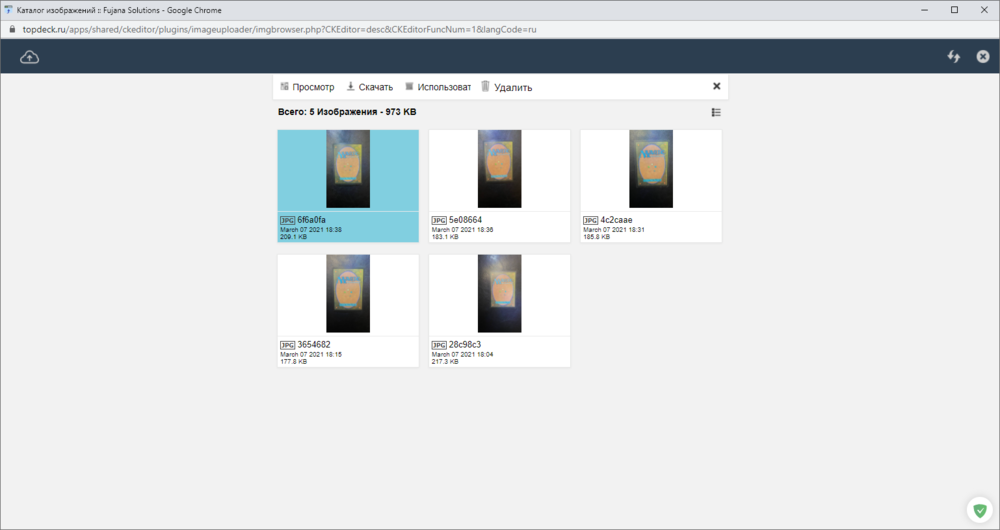Click the JPG badge next to 5e08664
The height and width of the screenshot is (530, 1000).
(438, 220)
